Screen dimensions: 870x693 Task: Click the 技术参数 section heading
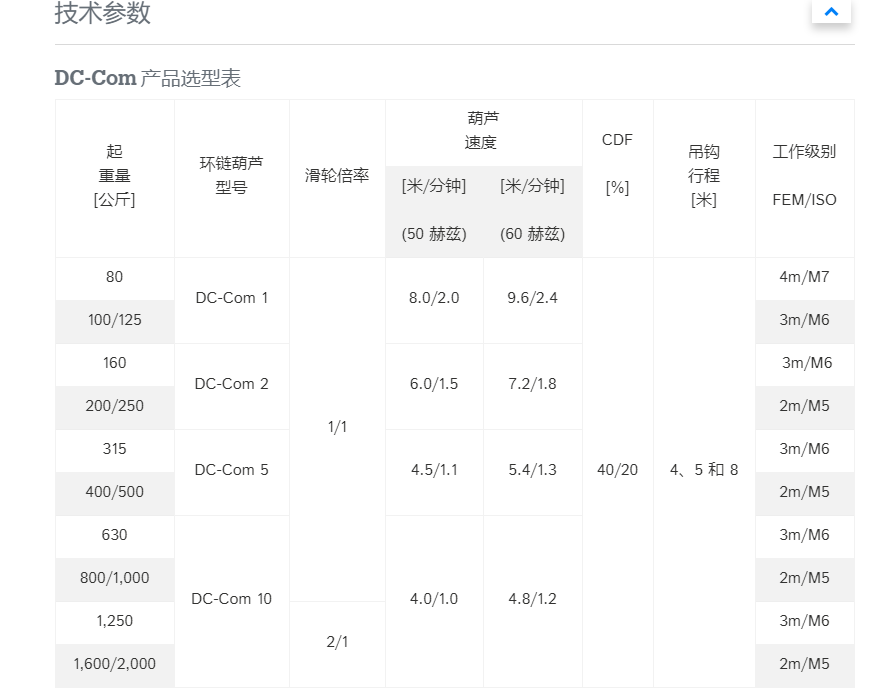(x=103, y=13)
